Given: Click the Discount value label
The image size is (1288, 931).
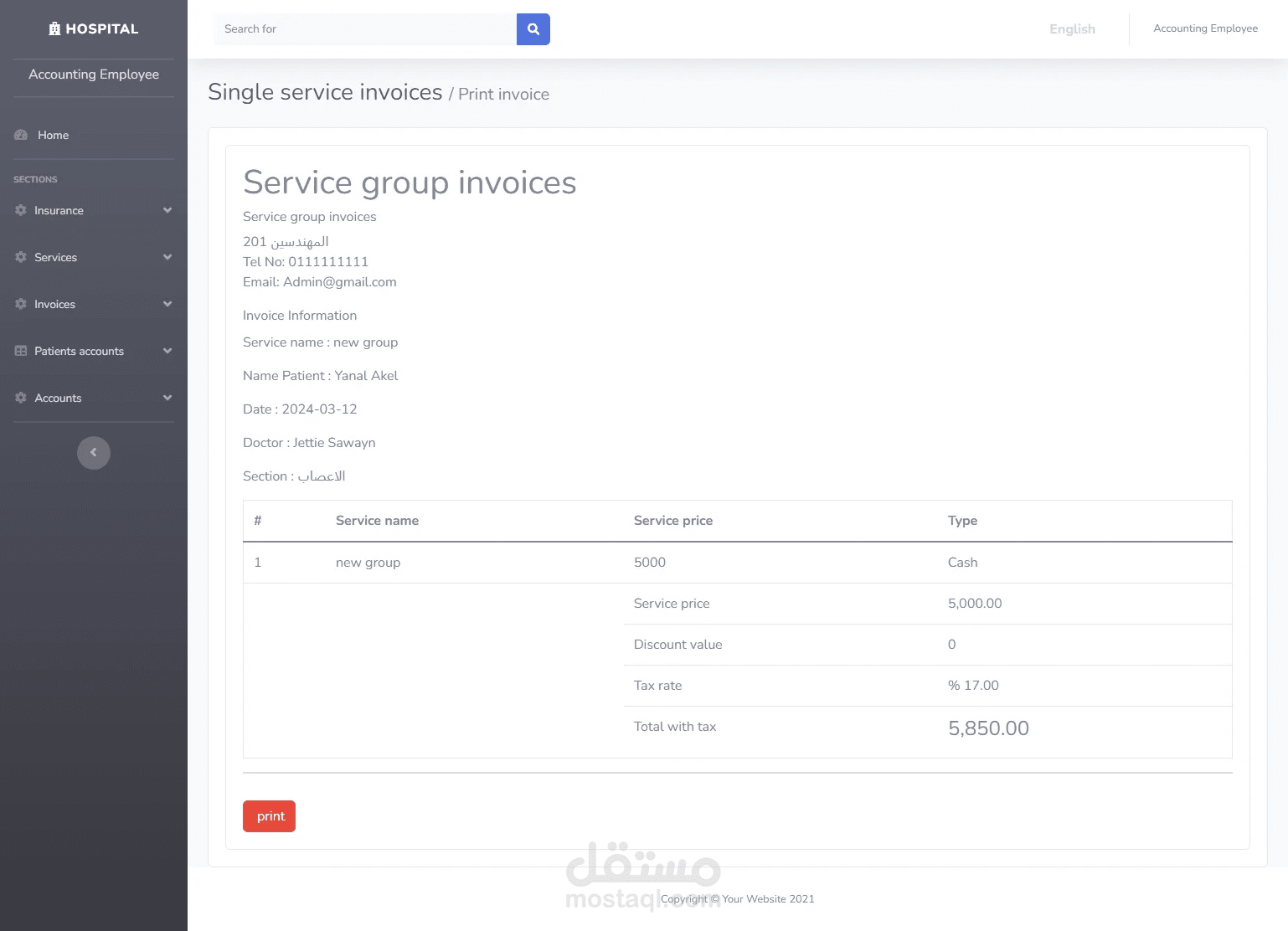Looking at the screenshot, I should click(677, 645).
